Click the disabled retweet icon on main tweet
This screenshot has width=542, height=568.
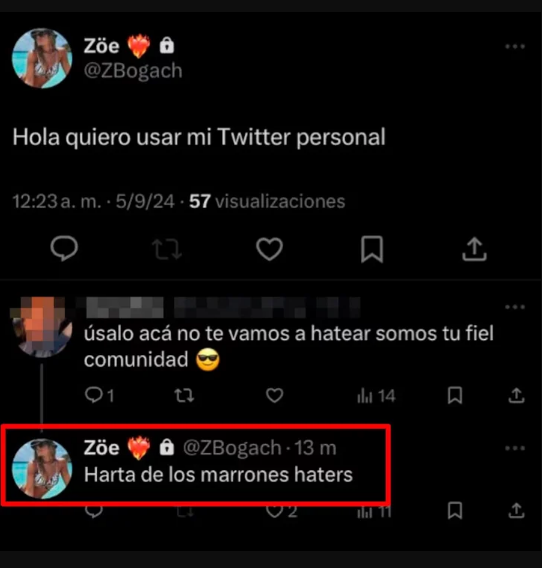pos(167,249)
